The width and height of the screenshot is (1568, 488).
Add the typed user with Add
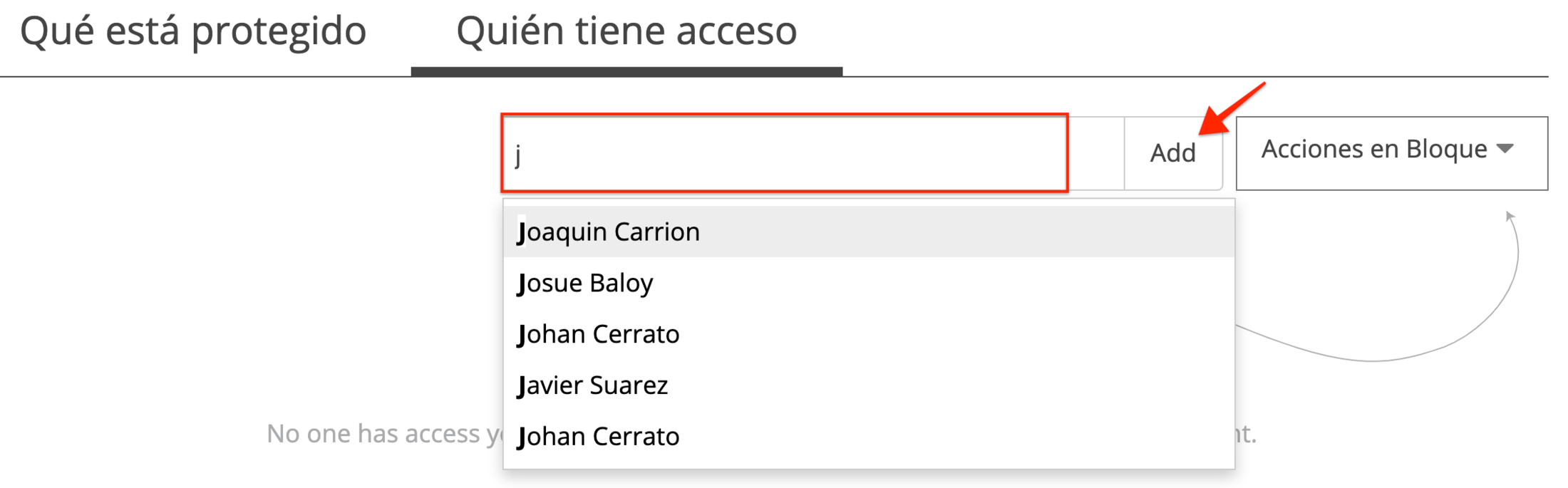point(1172,153)
